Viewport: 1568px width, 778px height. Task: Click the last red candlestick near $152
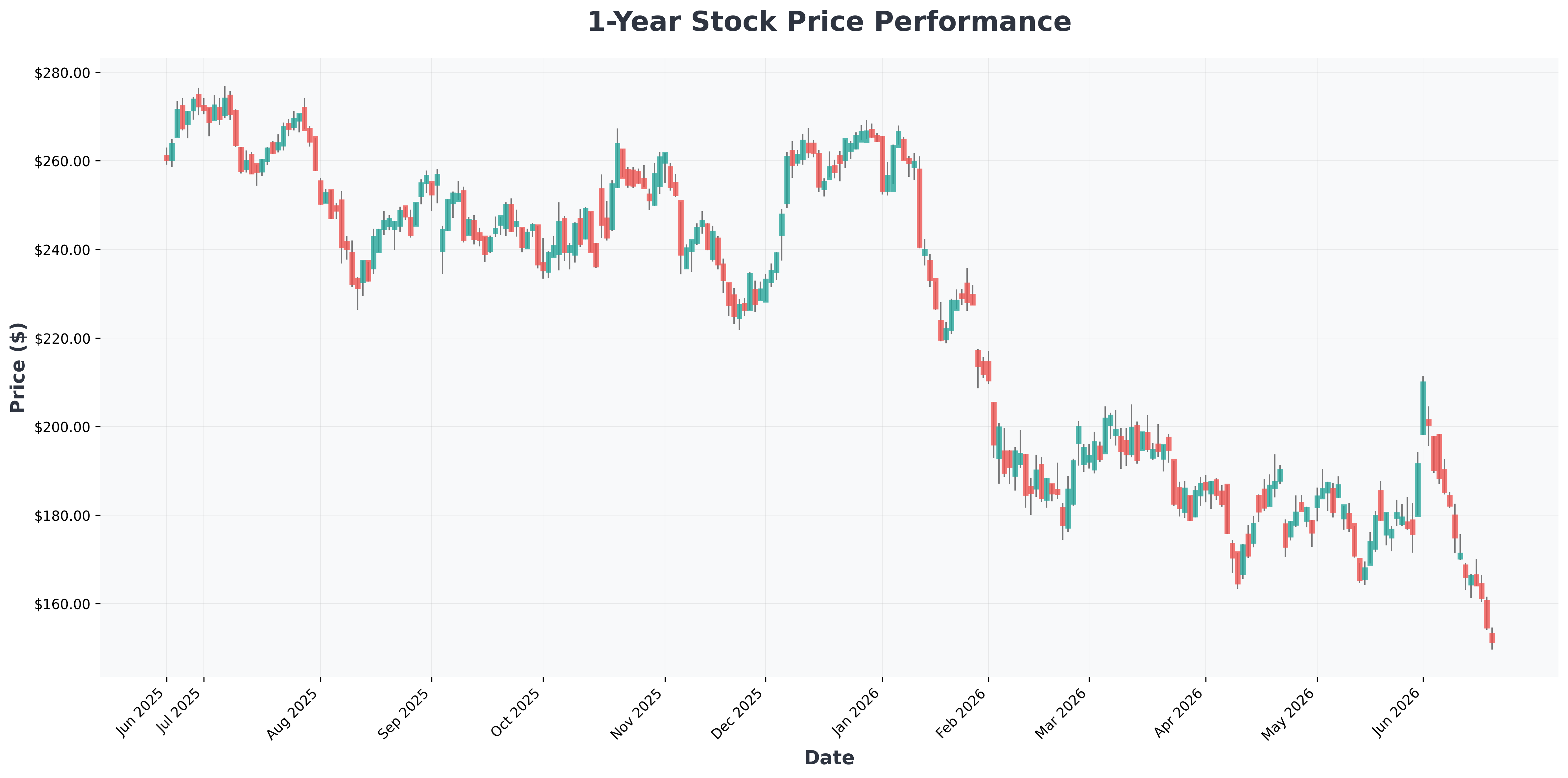tap(1492, 638)
